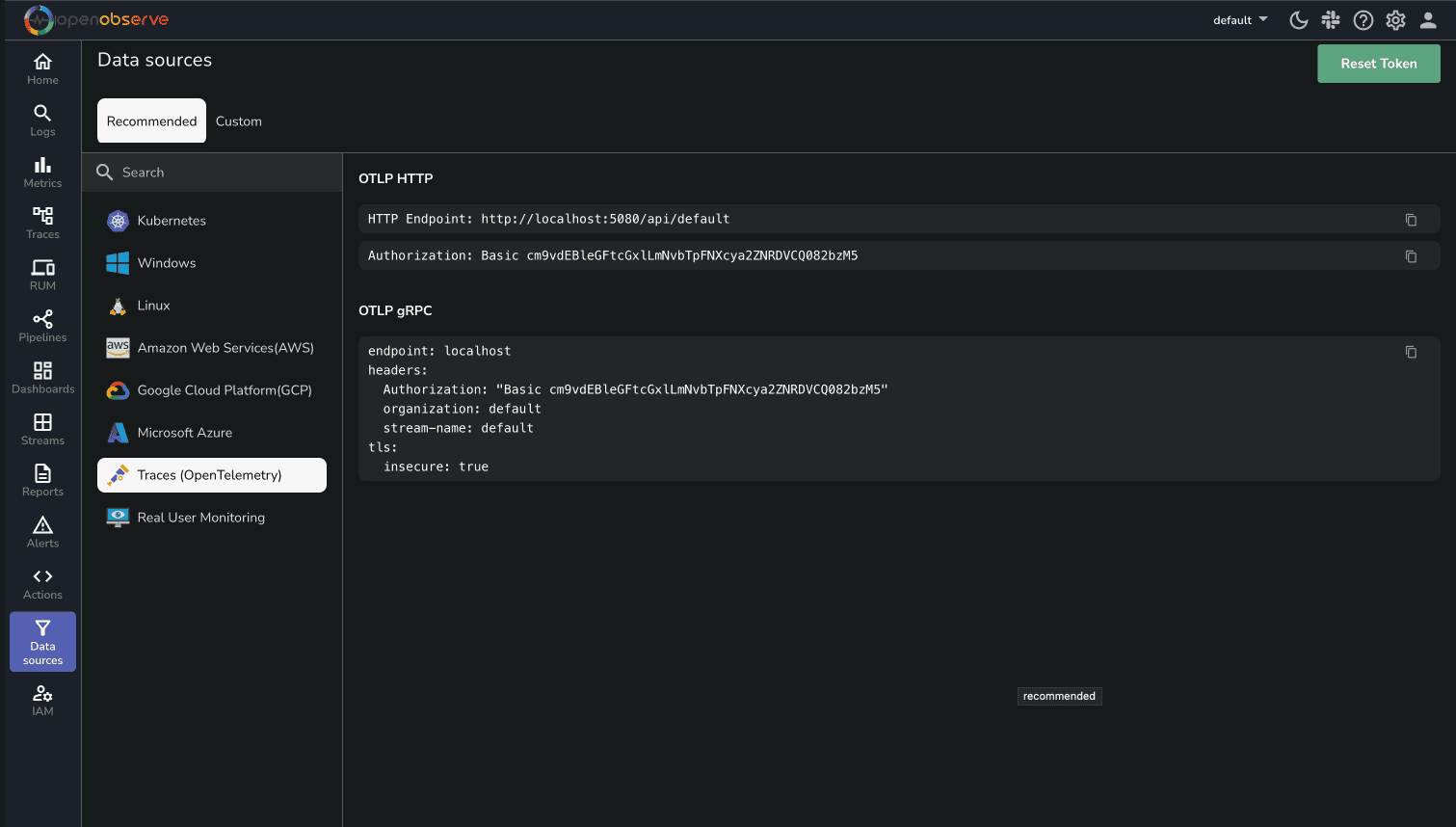Select the Recommended tab
1456x827 pixels.
tap(151, 121)
